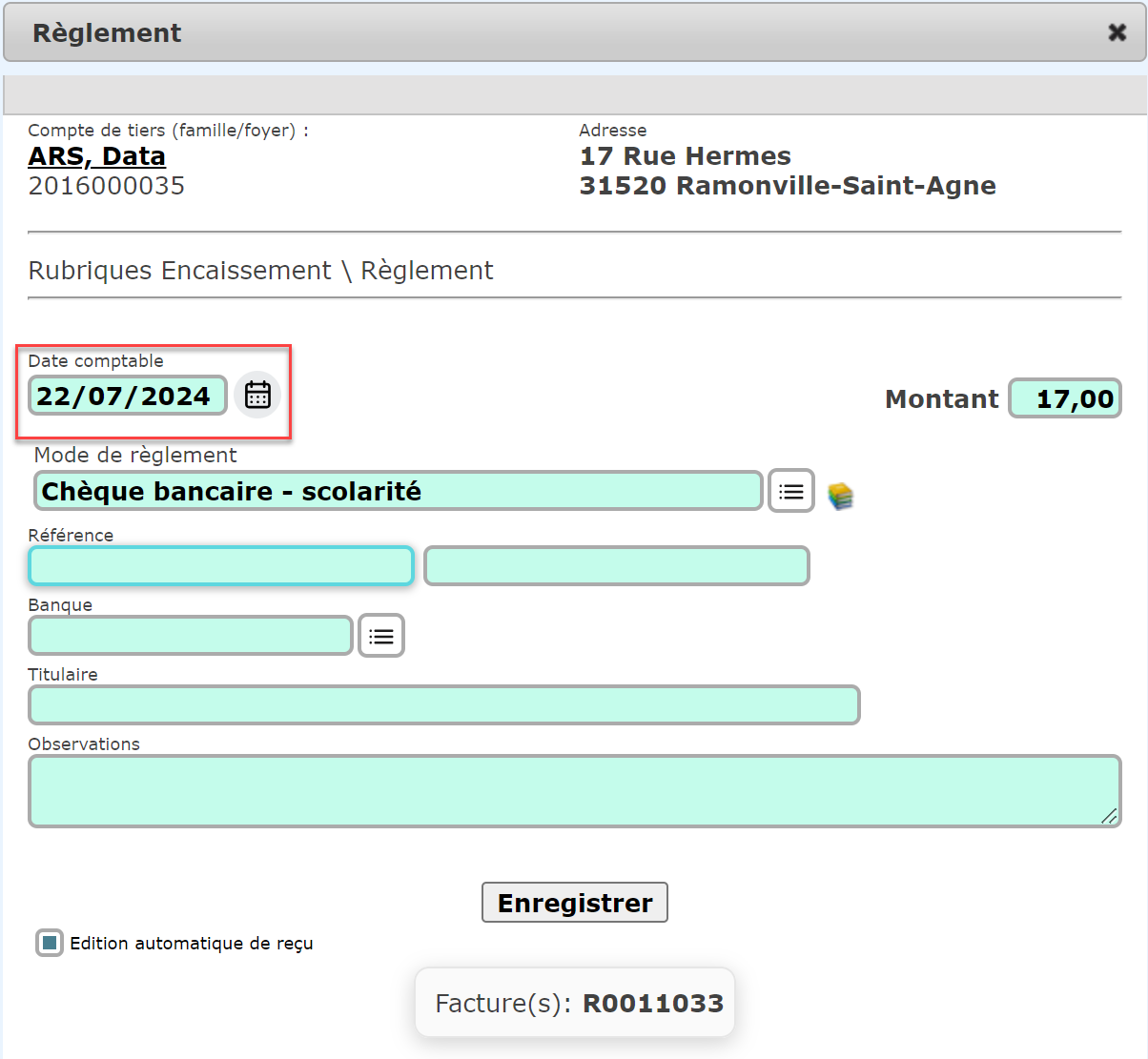The width and height of the screenshot is (1148, 1059).
Task: Close the Règlement dialog
Action: click(x=1117, y=32)
